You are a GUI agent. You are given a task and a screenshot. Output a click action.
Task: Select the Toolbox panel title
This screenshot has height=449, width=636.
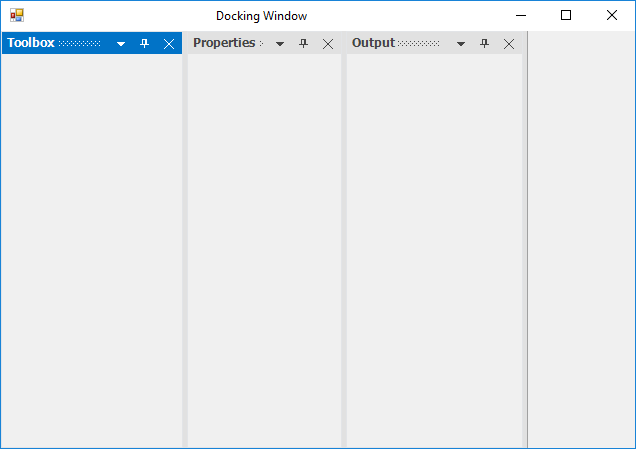[x=31, y=43]
